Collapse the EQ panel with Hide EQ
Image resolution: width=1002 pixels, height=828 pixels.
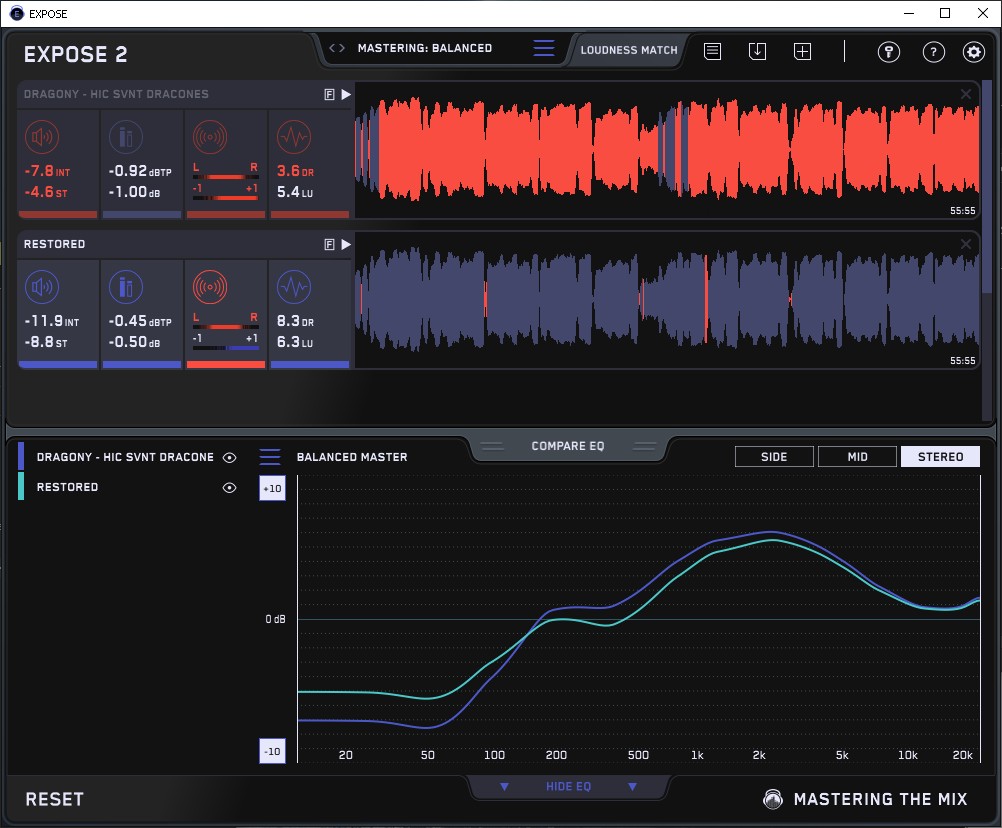point(568,786)
